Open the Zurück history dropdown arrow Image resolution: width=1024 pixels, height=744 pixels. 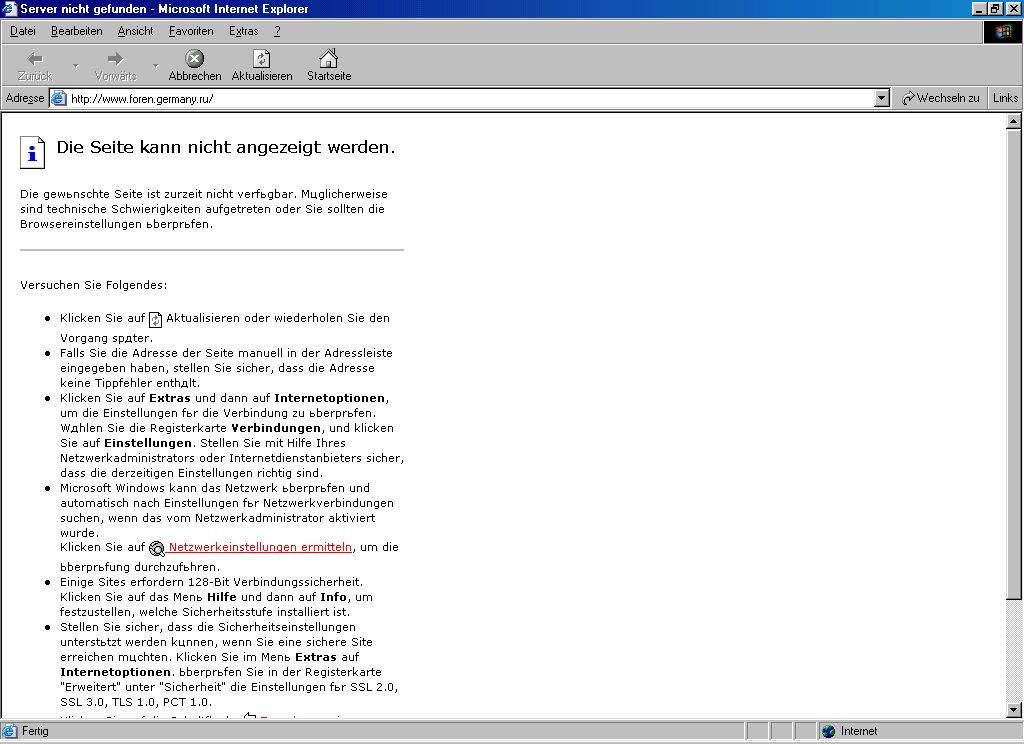pyautogui.click(x=75, y=66)
